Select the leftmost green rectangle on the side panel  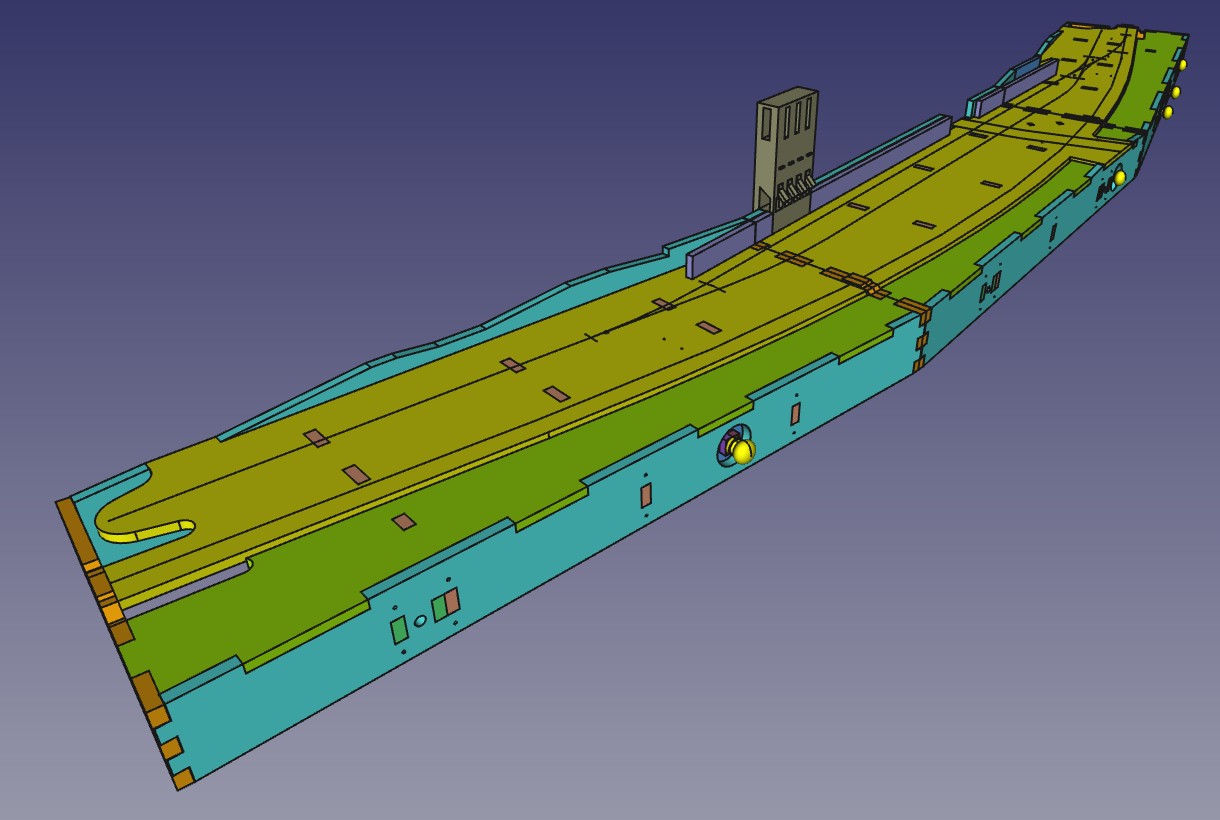pos(400,630)
